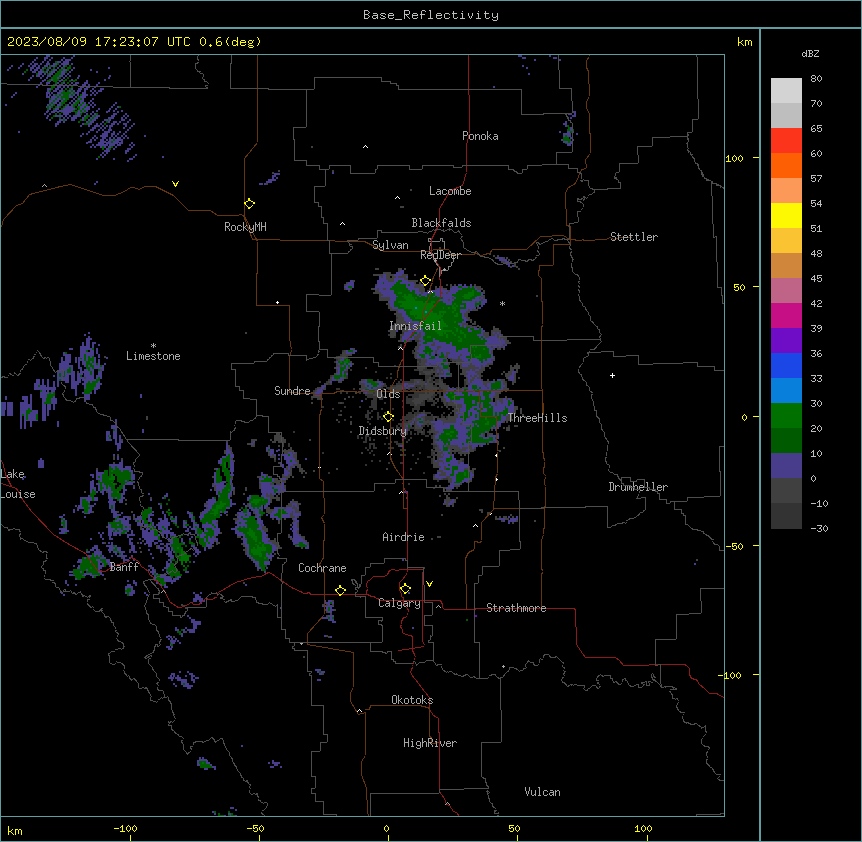The width and height of the screenshot is (862, 842).
Task: Click the yellow marker above the Calgary label
Action: (405, 589)
